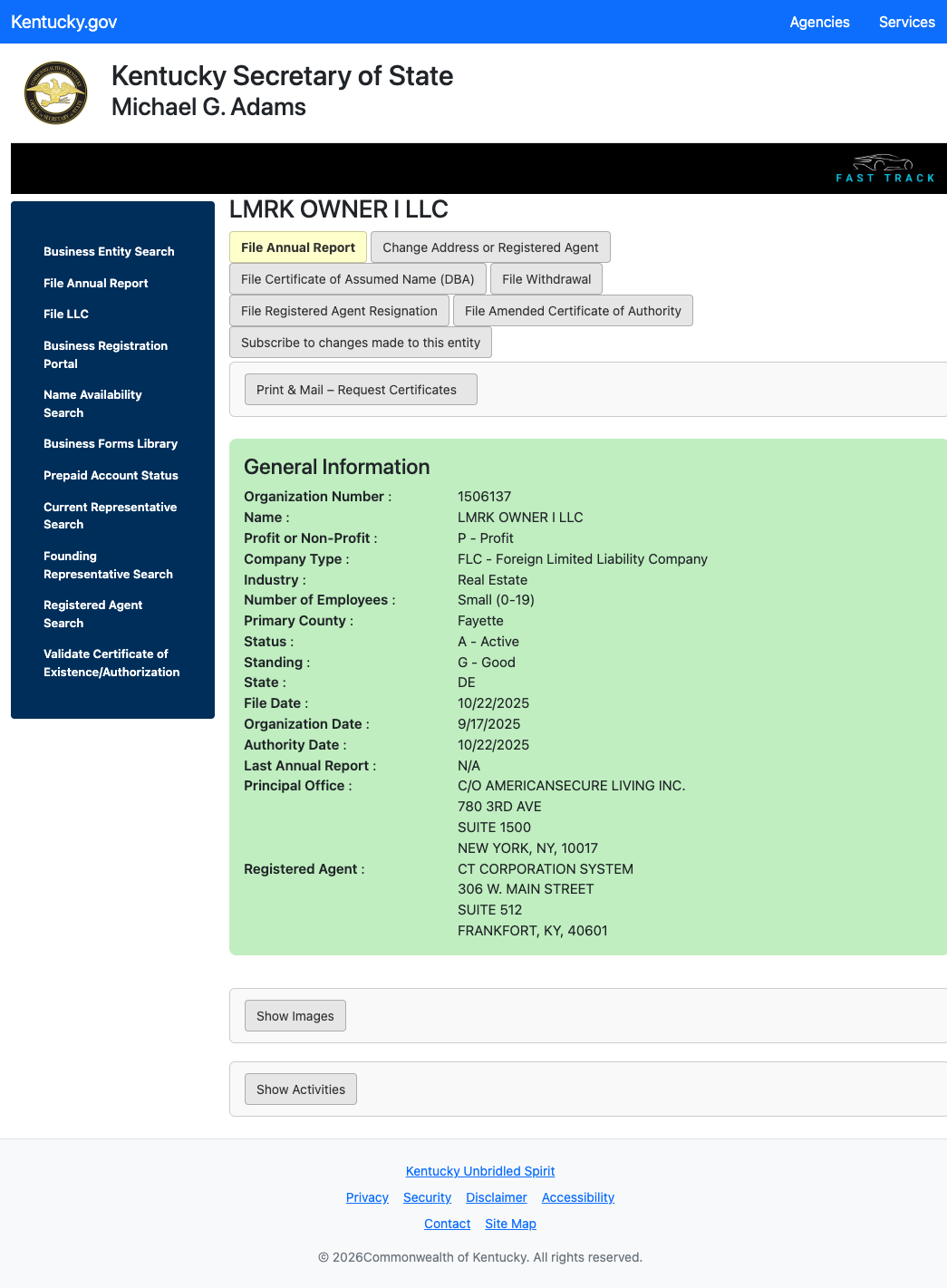Go to Business Entity Search in sidebar
Screen dimensions: 947x1288
pos(109,251)
